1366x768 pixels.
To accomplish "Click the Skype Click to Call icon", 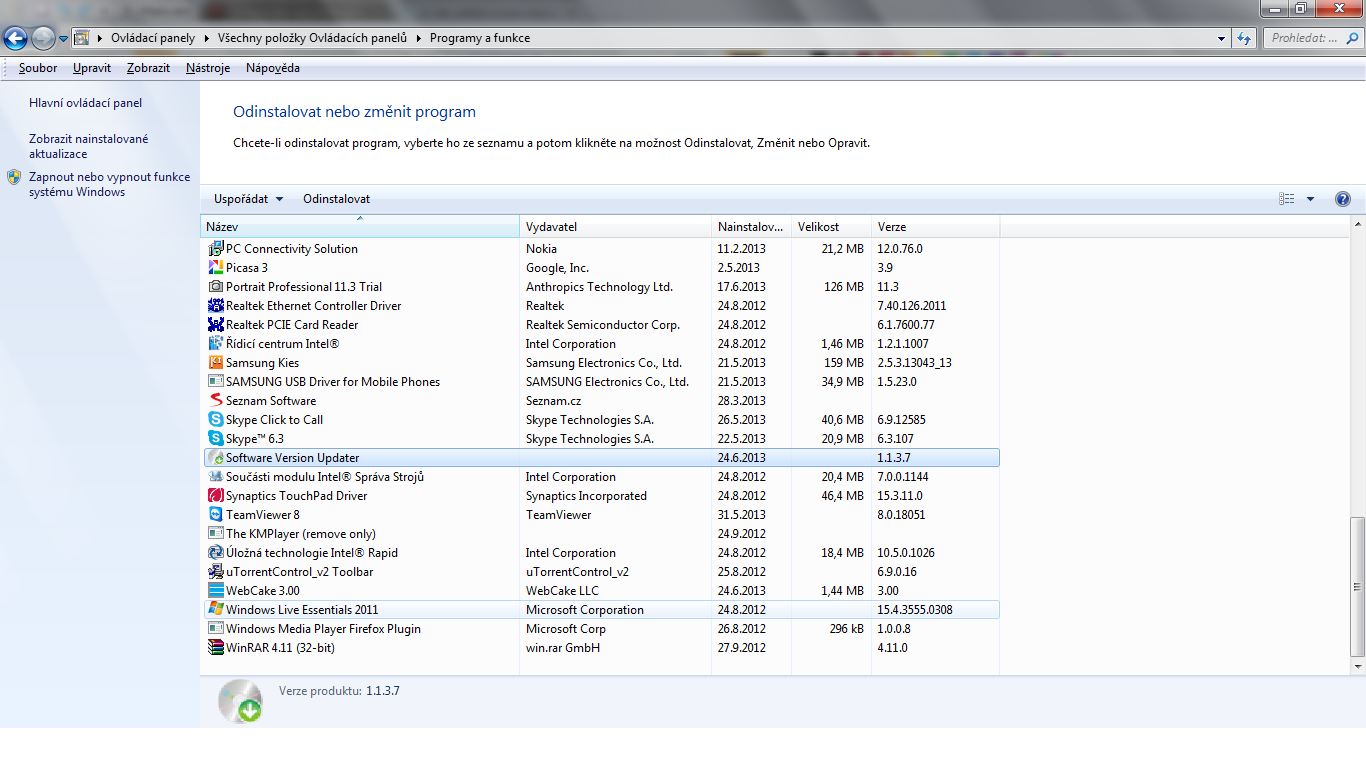I will coord(215,420).
